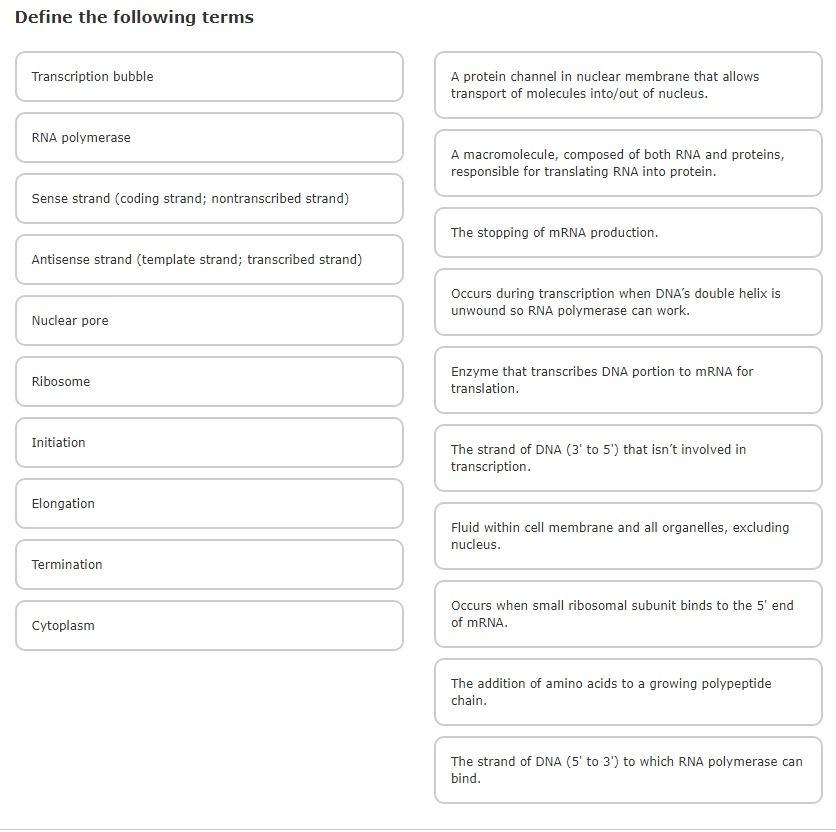836x832 pixels.
Task: Click the Antisense strand term card
Action: (208, 259)
